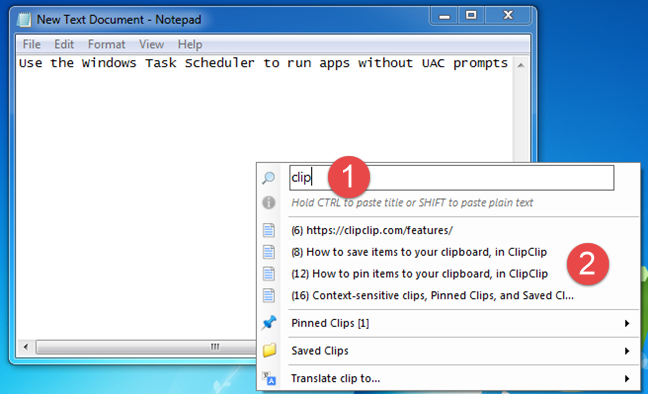The image size is (648, 394).
Task: Click the Notepad vertical scrollbar up arrow
Action: coord(521,65)
